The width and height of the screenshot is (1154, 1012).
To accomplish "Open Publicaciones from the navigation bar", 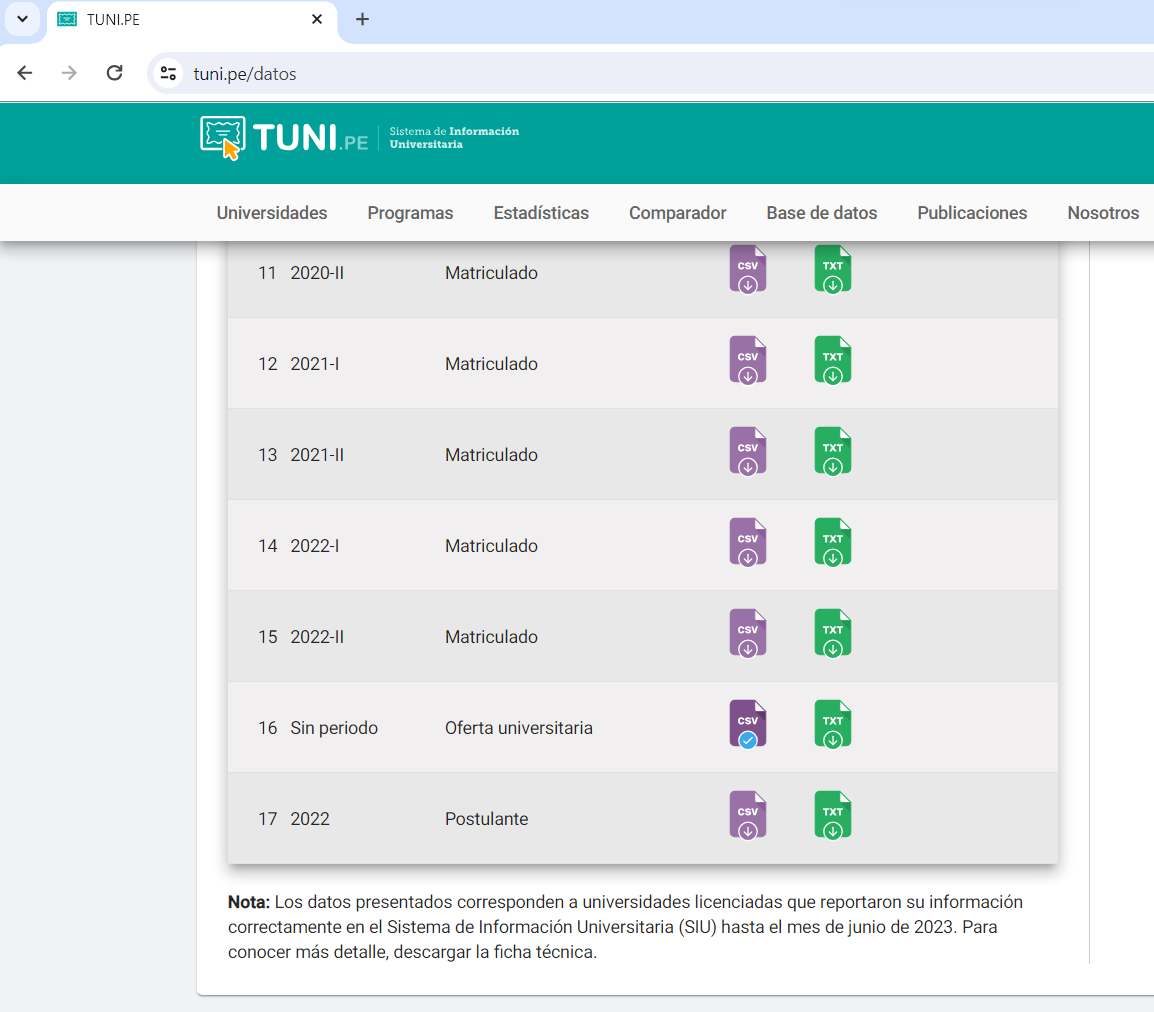I will pos(972,213).
